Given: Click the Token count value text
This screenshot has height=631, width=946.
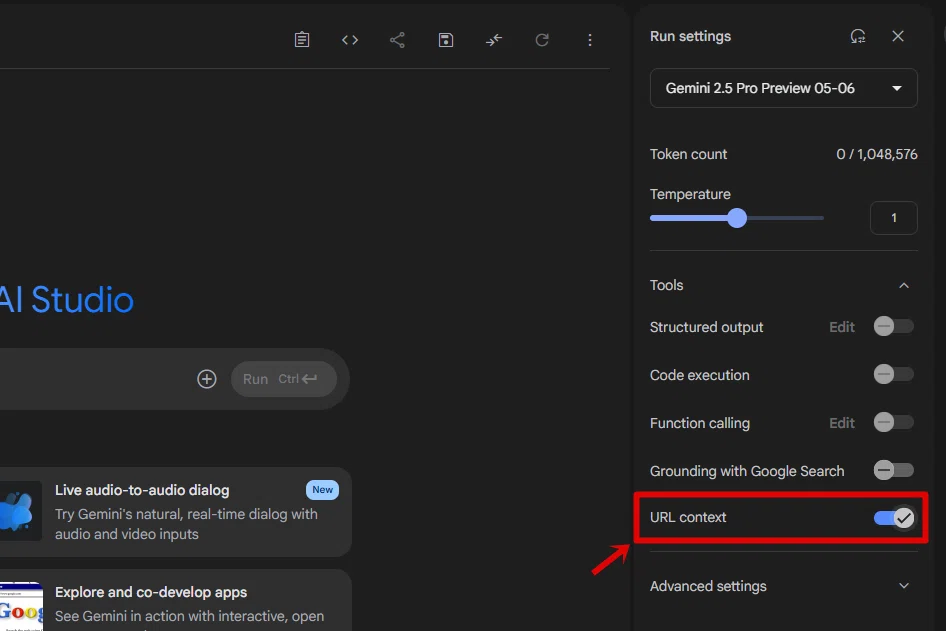Looking at the screenshot, I should point(877,154).
